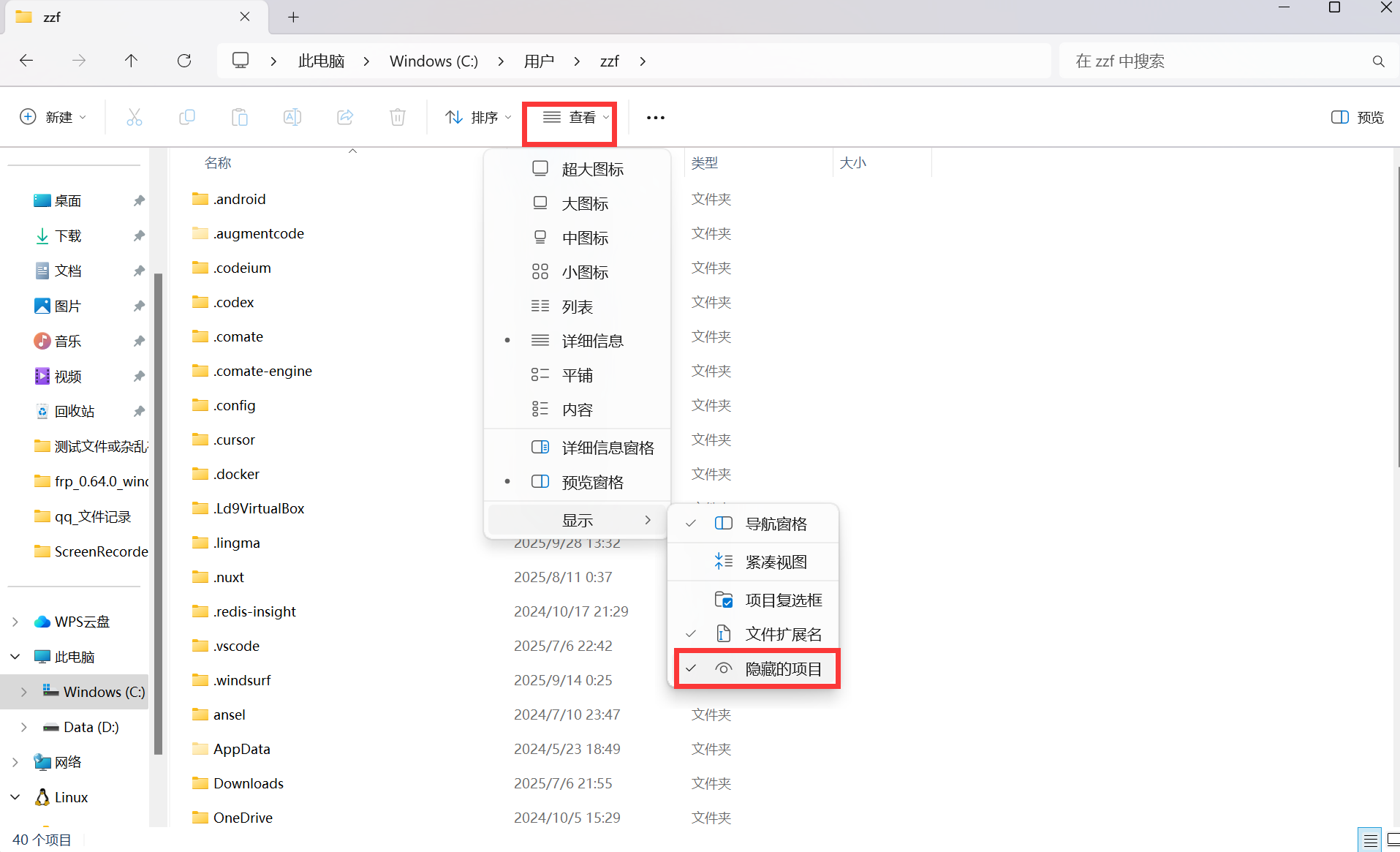Viewport: 1400px width, 852px height.
Task: Sort by 名称 column header
Action: [x=218, y=162]
